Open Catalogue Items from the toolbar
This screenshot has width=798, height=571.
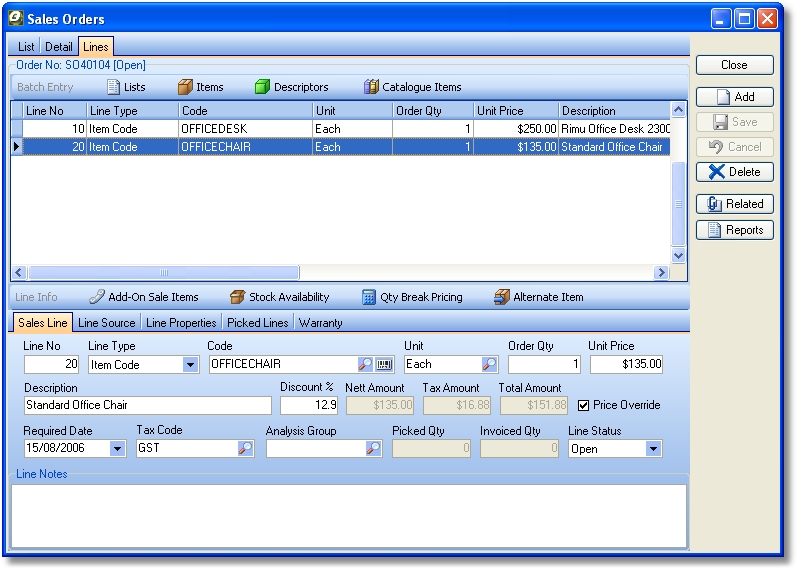(371, 87)
